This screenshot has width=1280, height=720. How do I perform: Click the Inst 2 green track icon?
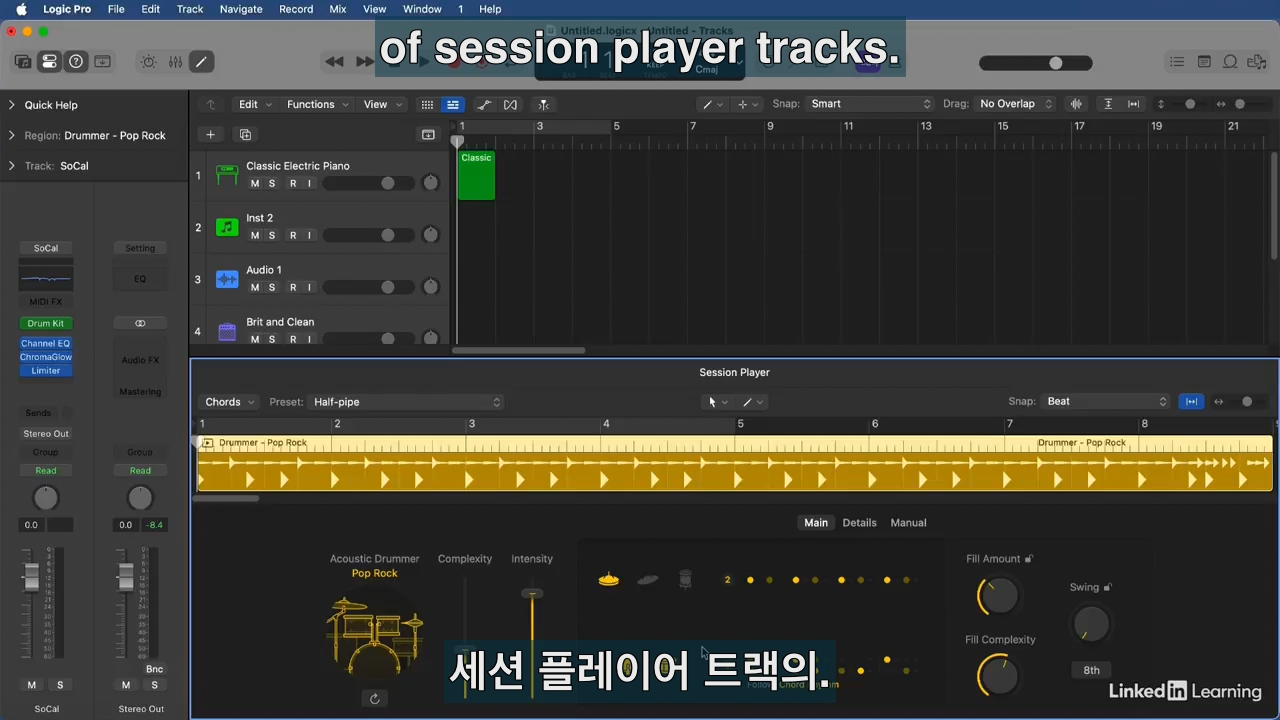pyautogui.click(x=227, y=227)
